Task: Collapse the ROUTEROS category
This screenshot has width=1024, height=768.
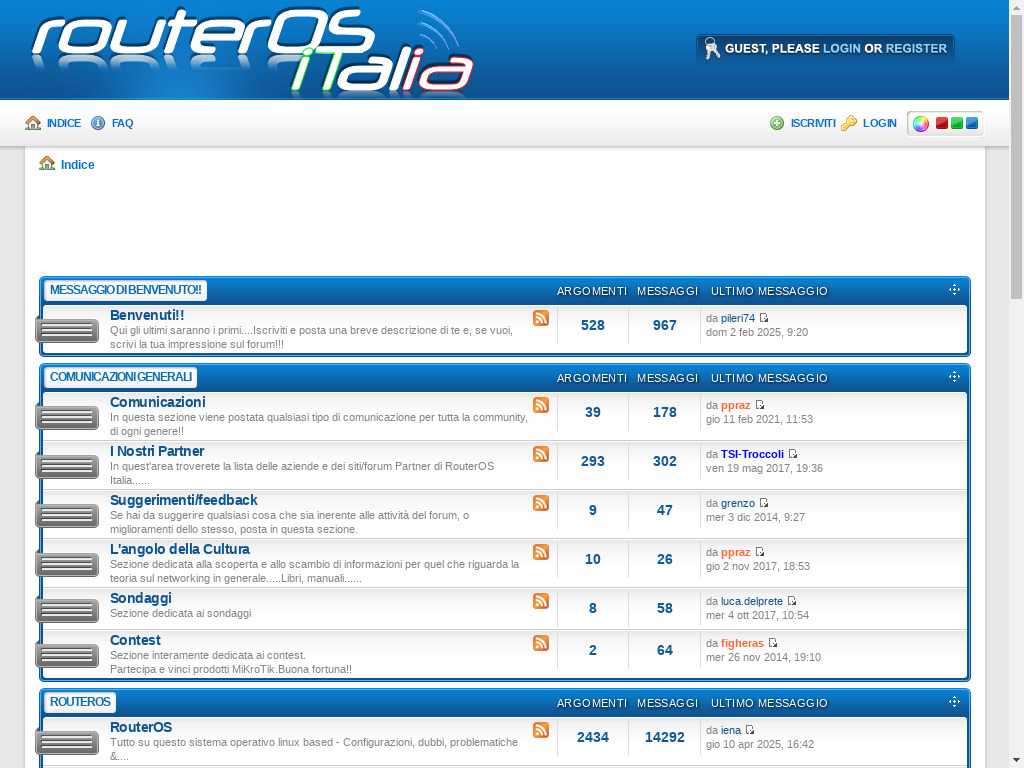Action: 954,701
